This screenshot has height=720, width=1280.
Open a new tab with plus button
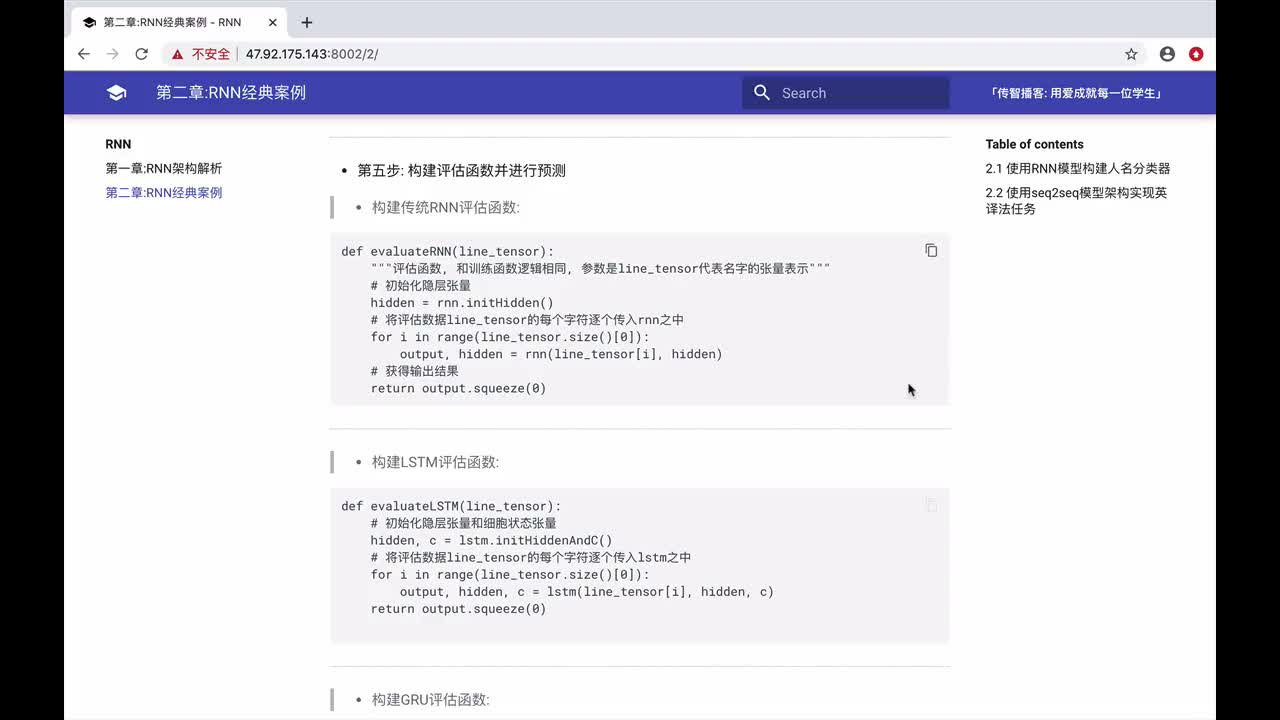(307, 22)
